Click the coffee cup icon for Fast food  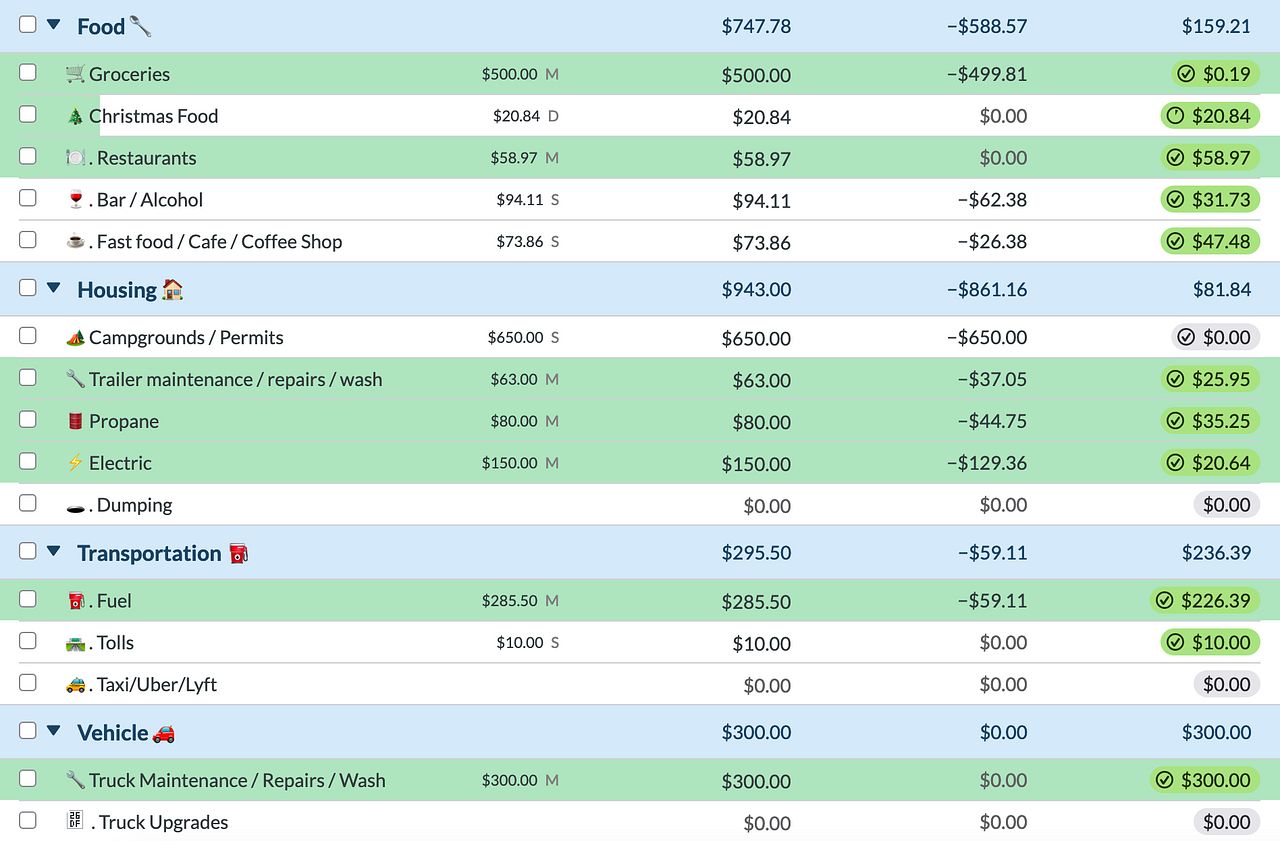pyautogui.click(x=75, y=242)
